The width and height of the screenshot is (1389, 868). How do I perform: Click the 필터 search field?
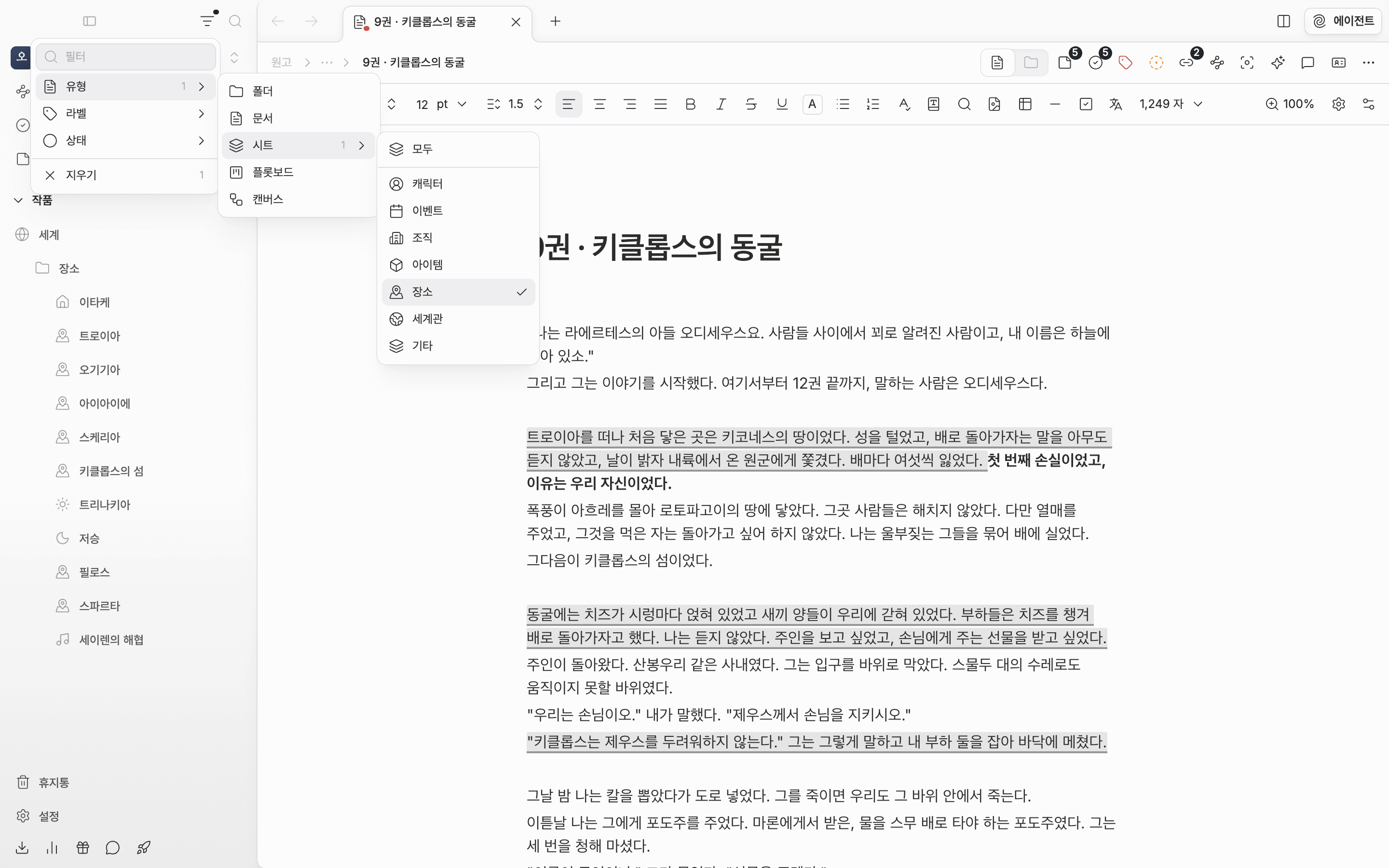[x=125, y=57]
